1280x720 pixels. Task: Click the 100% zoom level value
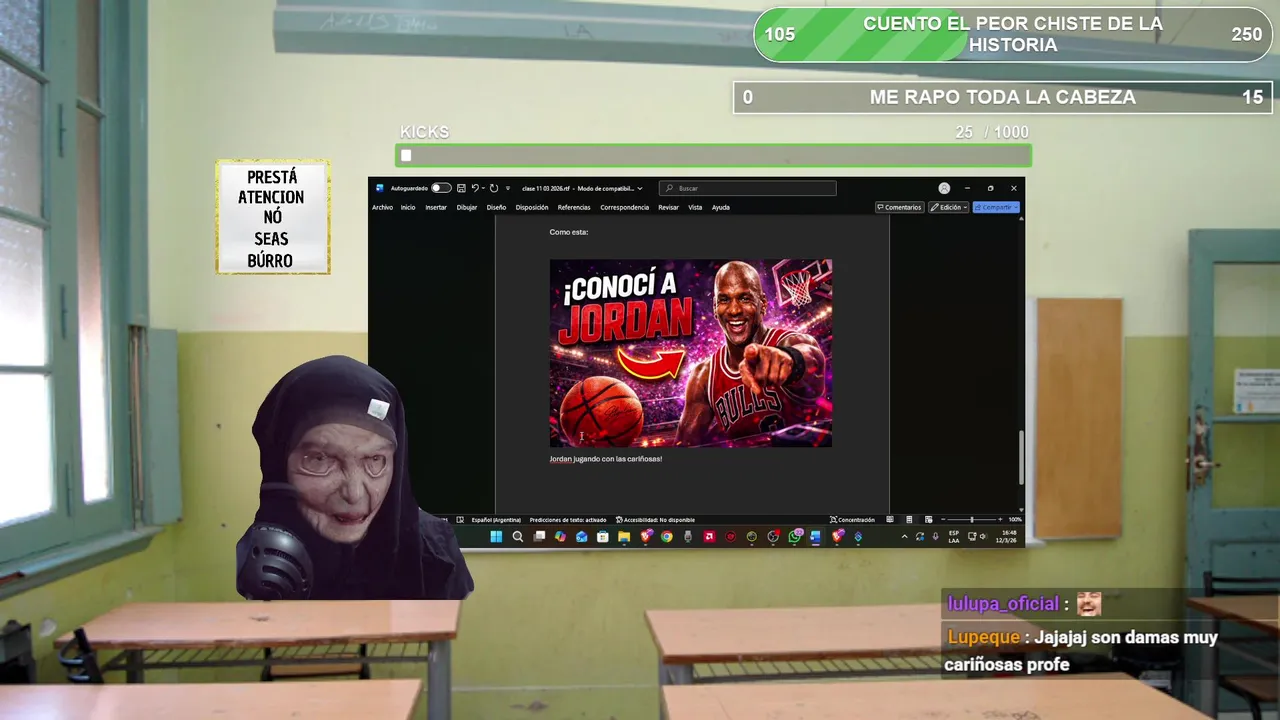[1015, 520]
